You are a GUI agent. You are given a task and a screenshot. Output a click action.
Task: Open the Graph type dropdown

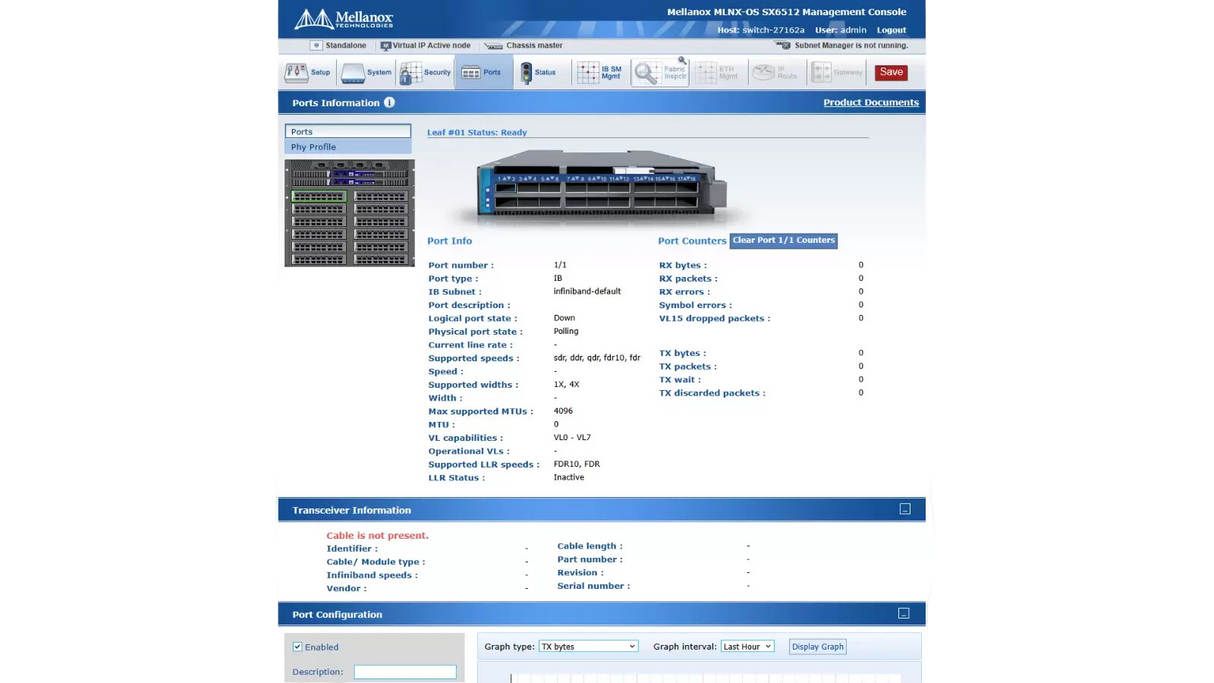point(588,646)
